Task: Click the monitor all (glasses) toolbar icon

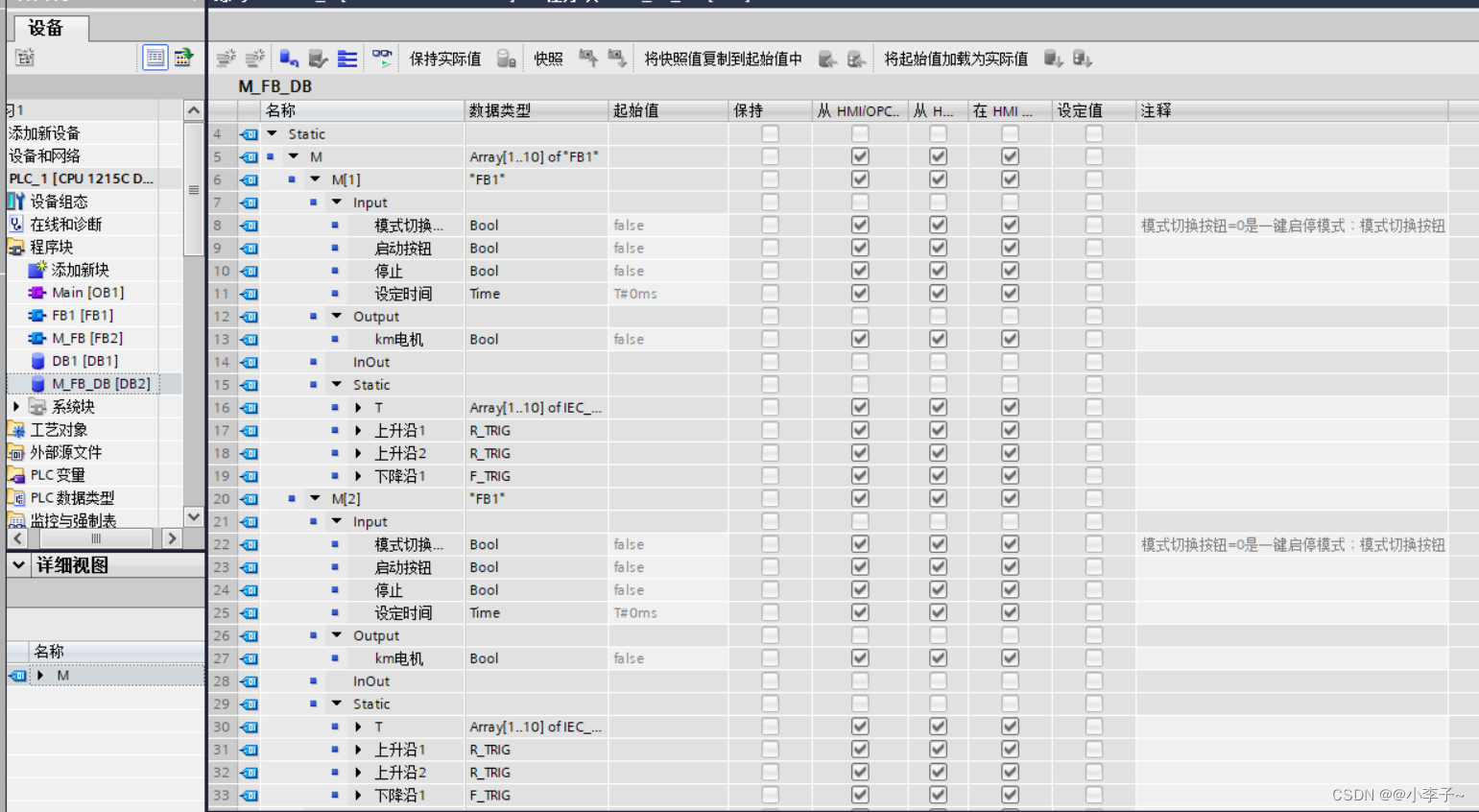Action: (382, 59)
